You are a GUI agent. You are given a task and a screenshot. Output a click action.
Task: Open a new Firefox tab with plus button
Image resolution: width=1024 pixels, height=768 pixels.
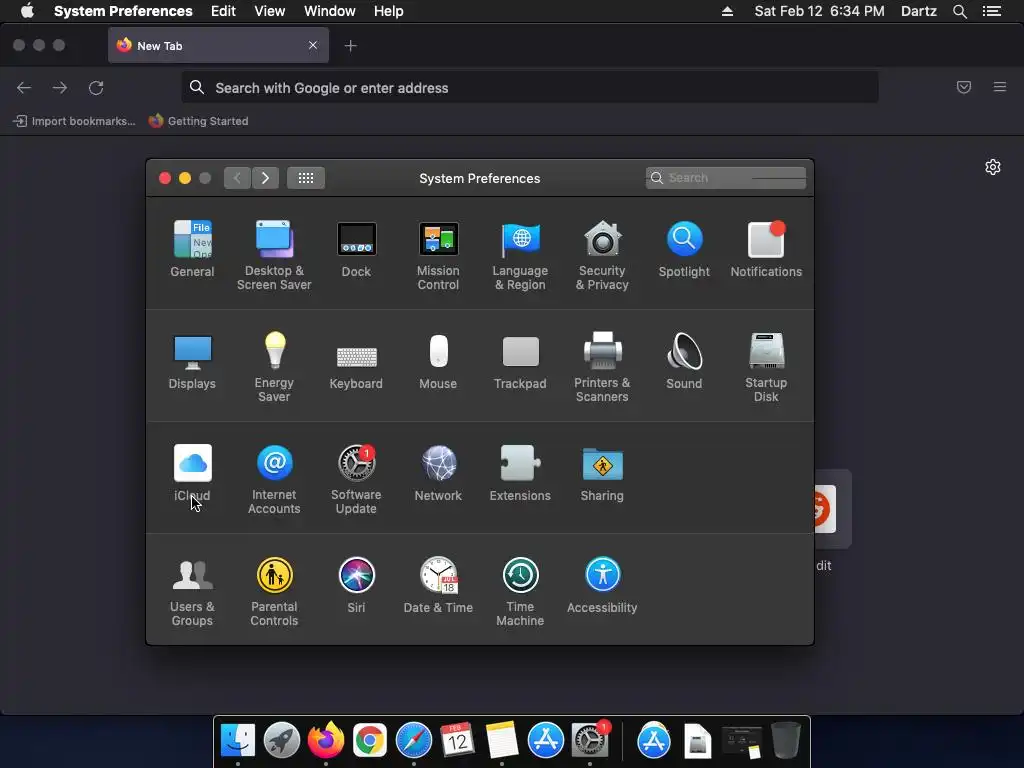pos(351,46)
